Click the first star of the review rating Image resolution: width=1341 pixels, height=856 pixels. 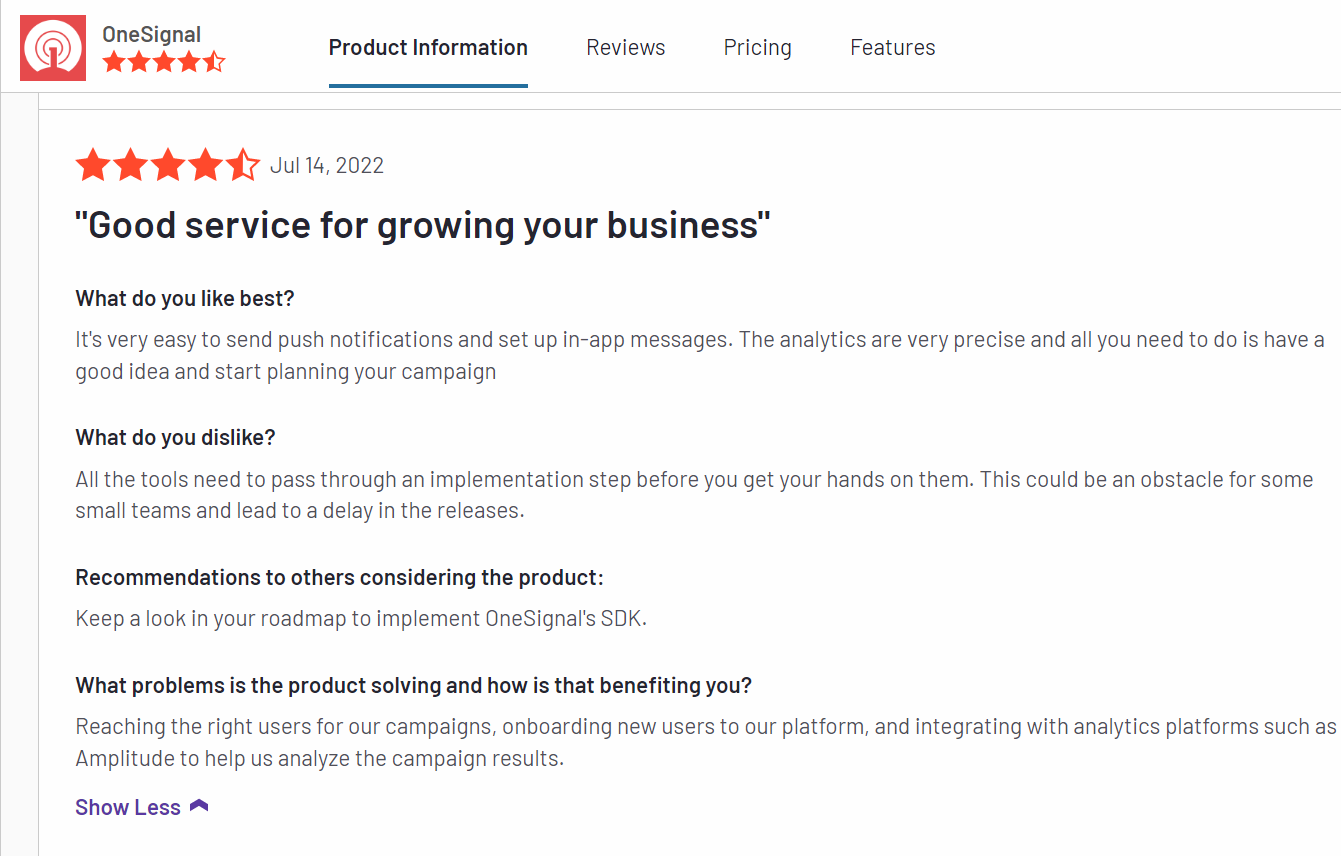(x=93, y=165)
